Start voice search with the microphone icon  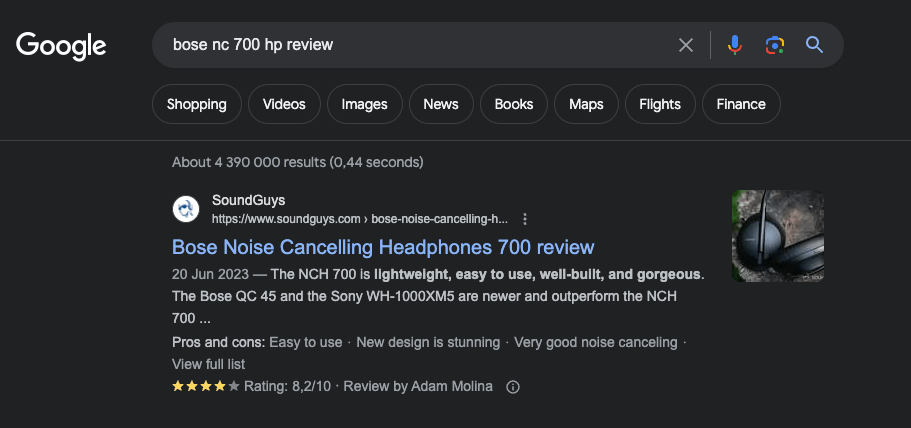point(735,45)
